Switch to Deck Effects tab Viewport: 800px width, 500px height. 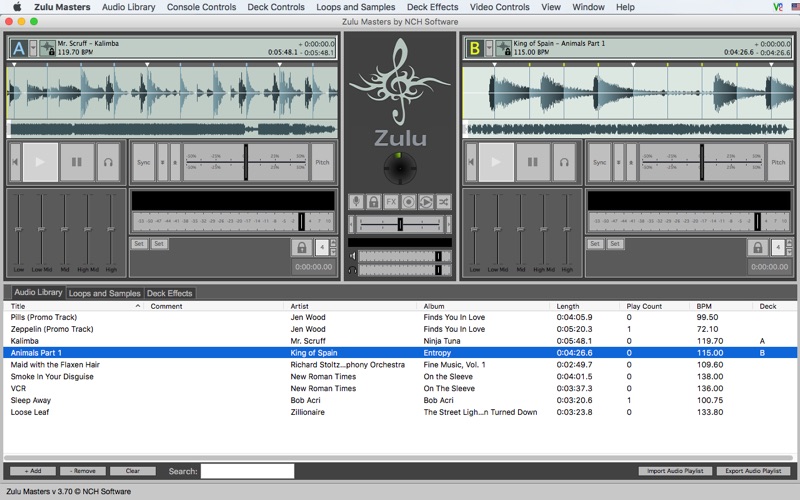[x=169, y=293]
